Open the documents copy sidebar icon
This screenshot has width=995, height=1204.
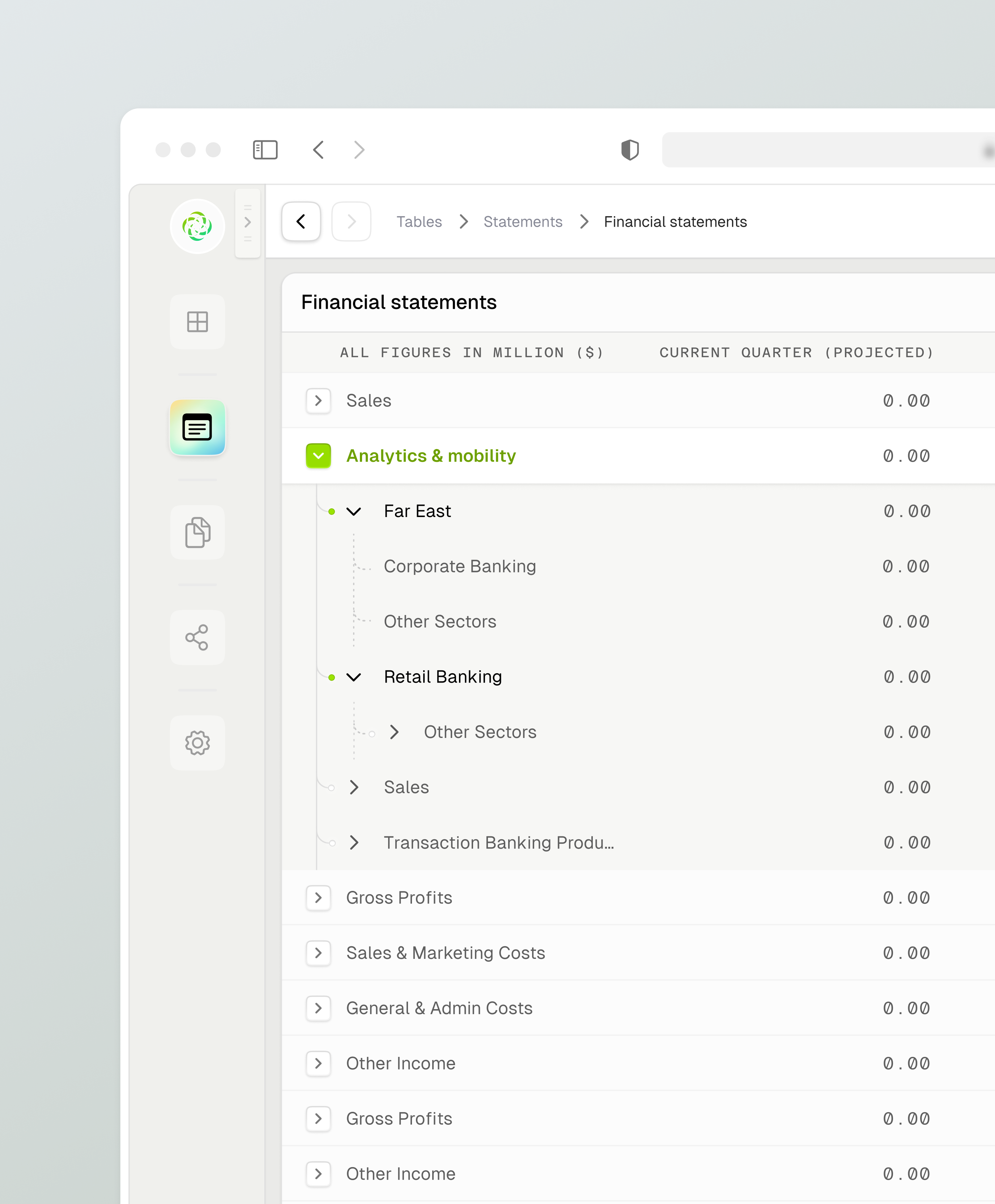(x=197, y=532)
